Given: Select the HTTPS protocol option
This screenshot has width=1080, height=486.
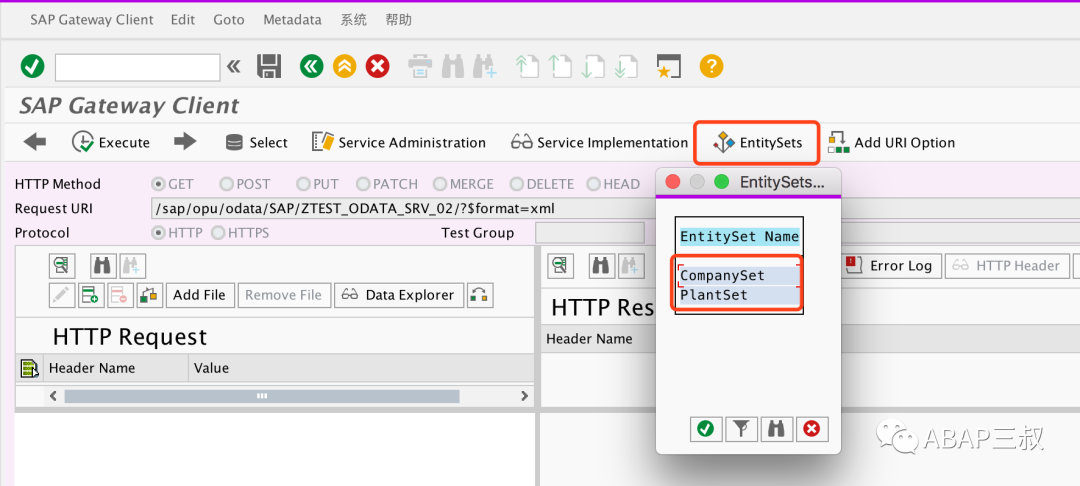Looking at the screenshot, I should (x=218, y=233).
